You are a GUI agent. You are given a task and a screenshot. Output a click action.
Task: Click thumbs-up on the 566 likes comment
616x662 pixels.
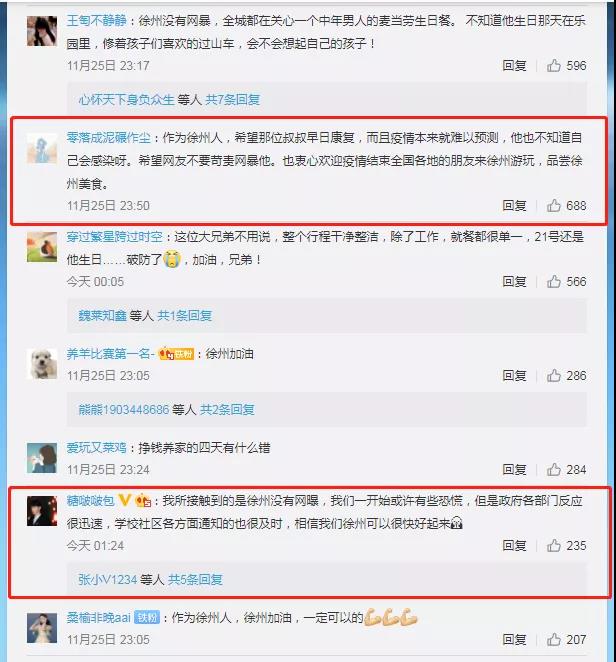[554, 282]
